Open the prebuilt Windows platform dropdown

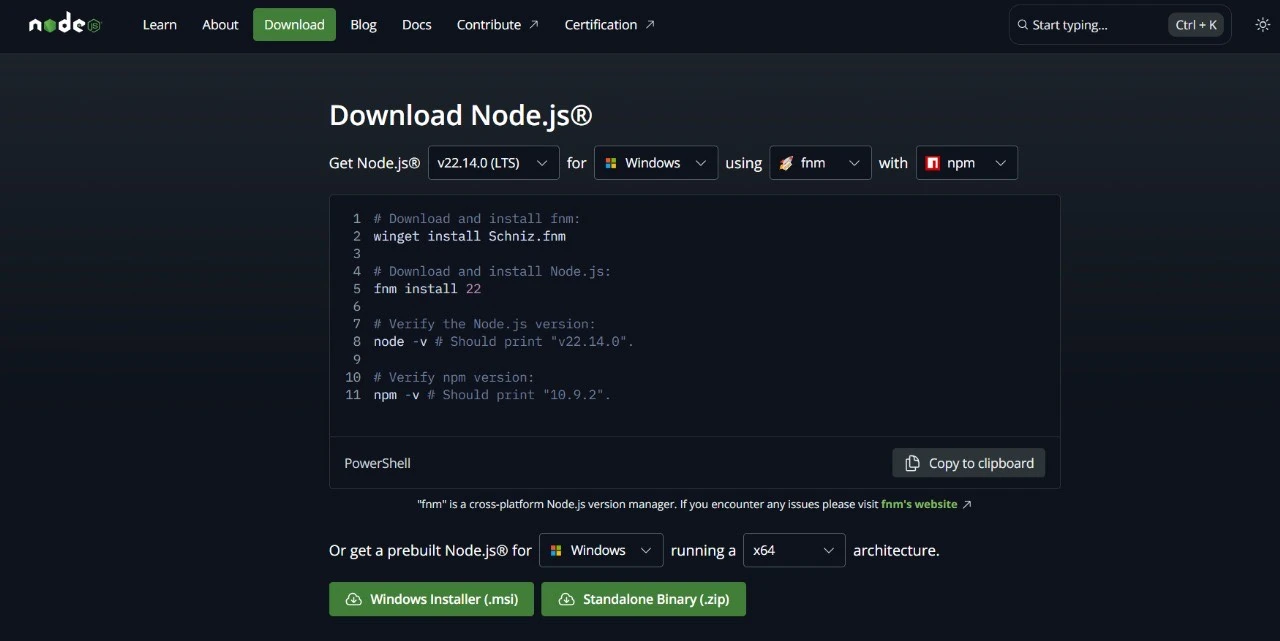pyautogui.click(x=601, y=550)
